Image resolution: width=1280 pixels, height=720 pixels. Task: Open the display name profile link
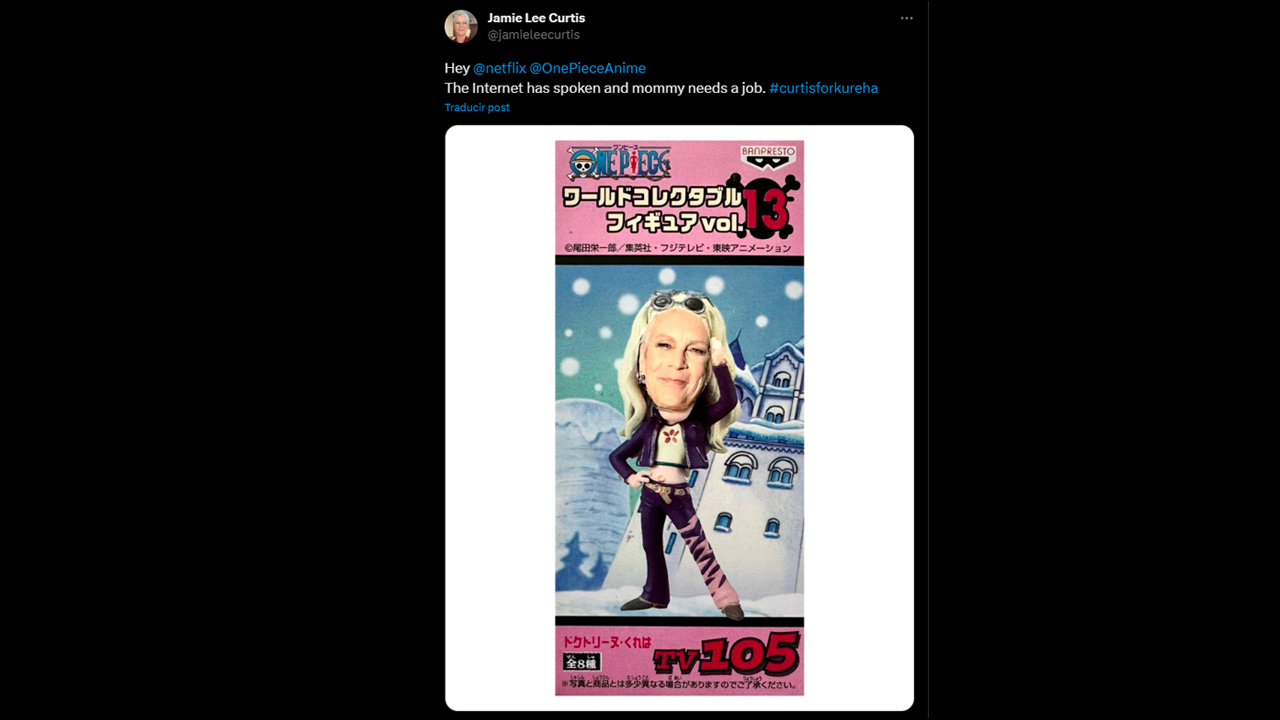[536, 18]
